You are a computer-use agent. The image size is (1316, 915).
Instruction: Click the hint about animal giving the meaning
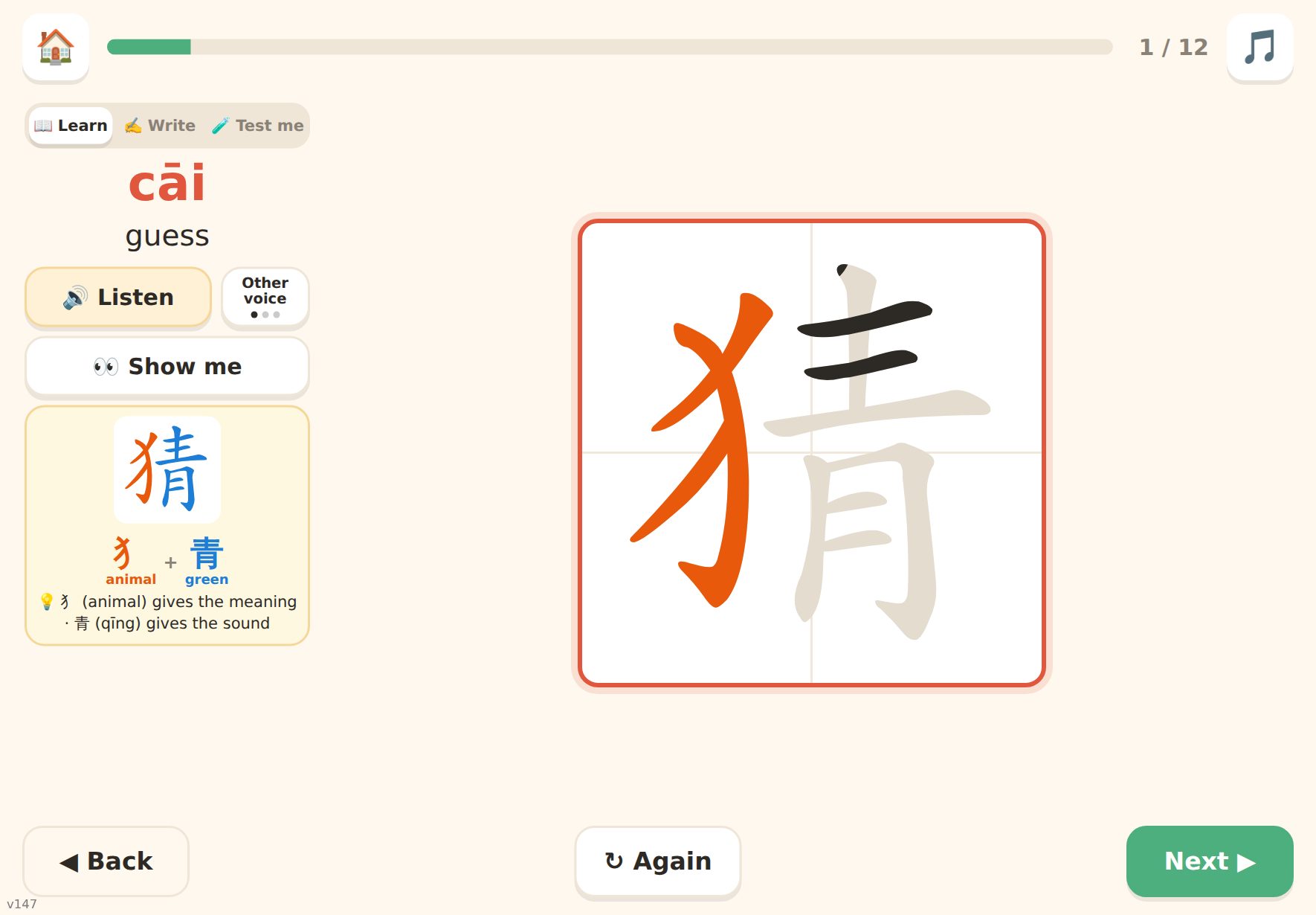[x=169, y=601]
